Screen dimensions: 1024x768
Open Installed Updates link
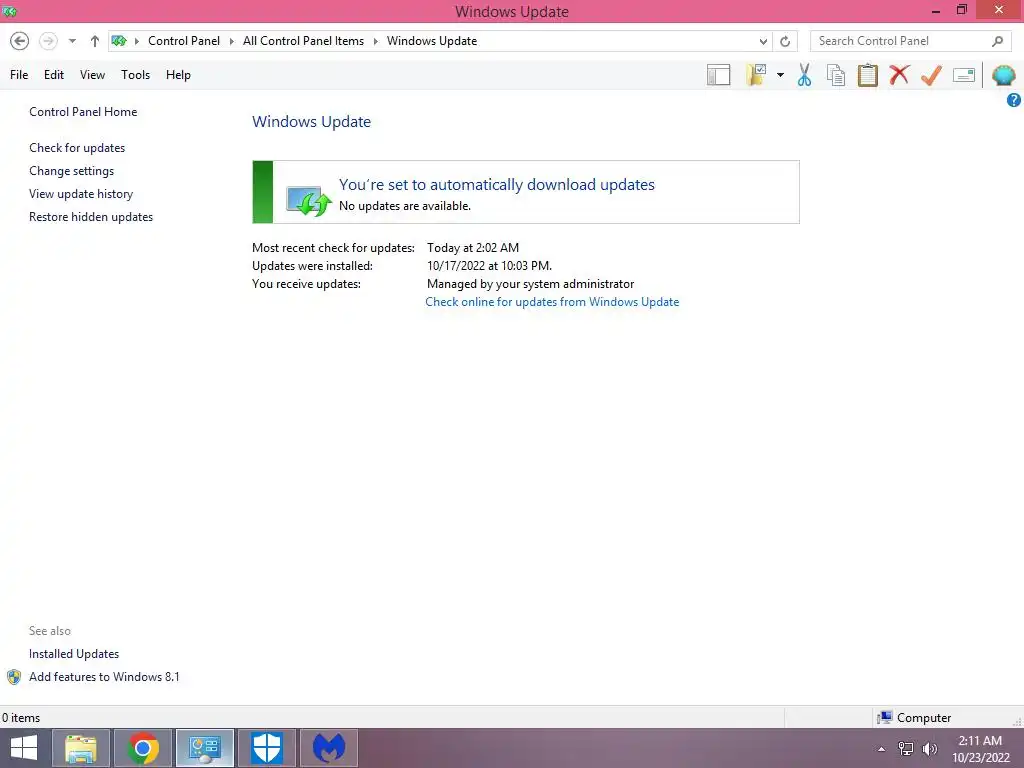click(74, 654)
